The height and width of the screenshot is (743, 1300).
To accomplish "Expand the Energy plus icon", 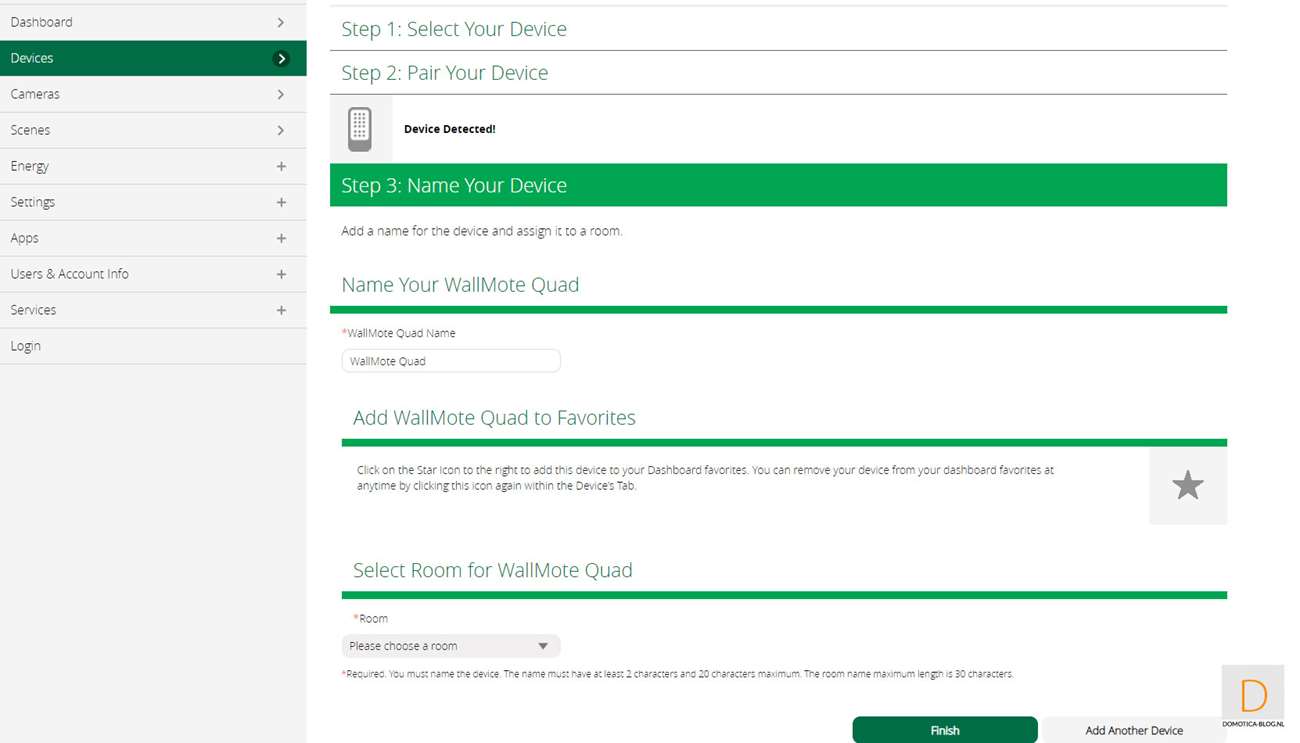I will coord(281,167).
